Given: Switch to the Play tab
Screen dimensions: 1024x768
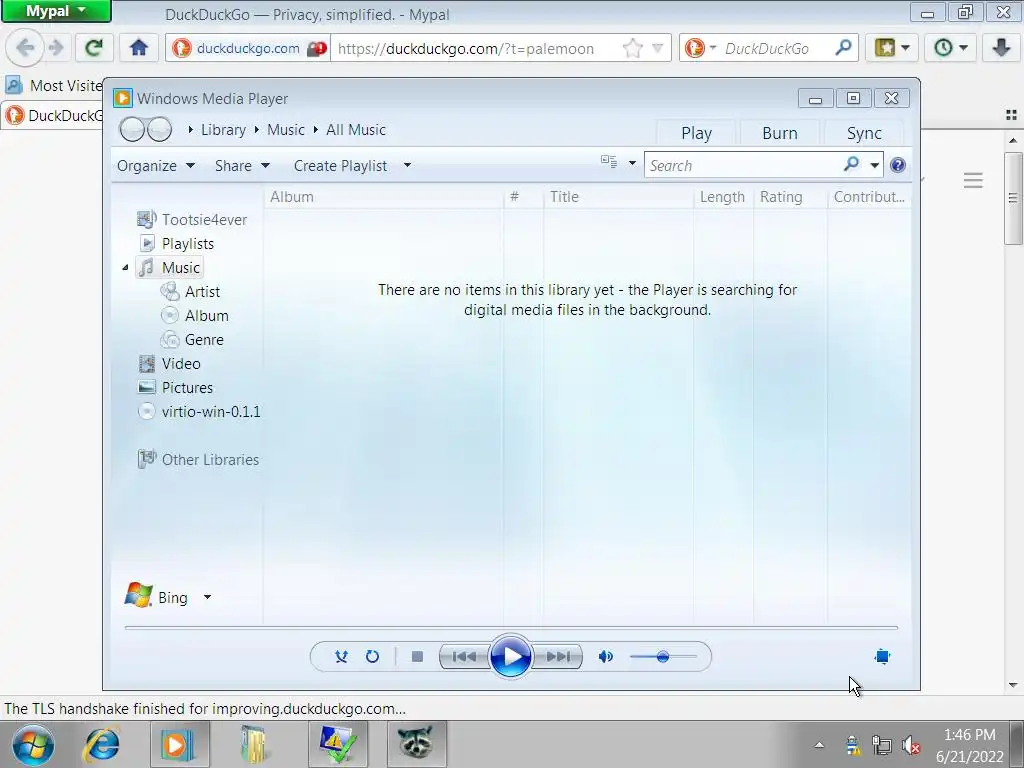Looking at the screenshot, I should pyautogui.click(x=696, y=133).
